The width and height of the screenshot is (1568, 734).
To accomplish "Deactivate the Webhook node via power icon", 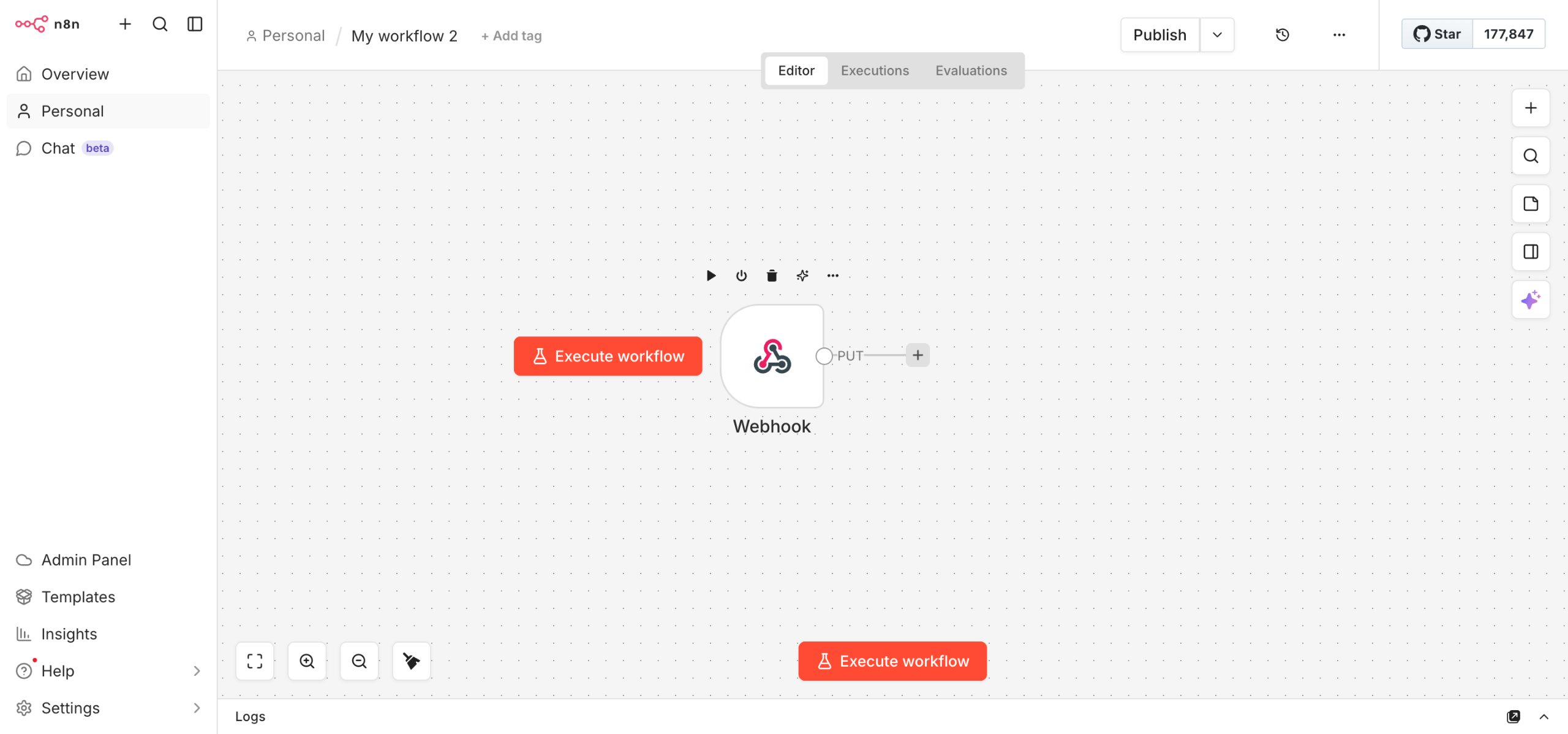I will click(x=741, y=276).
